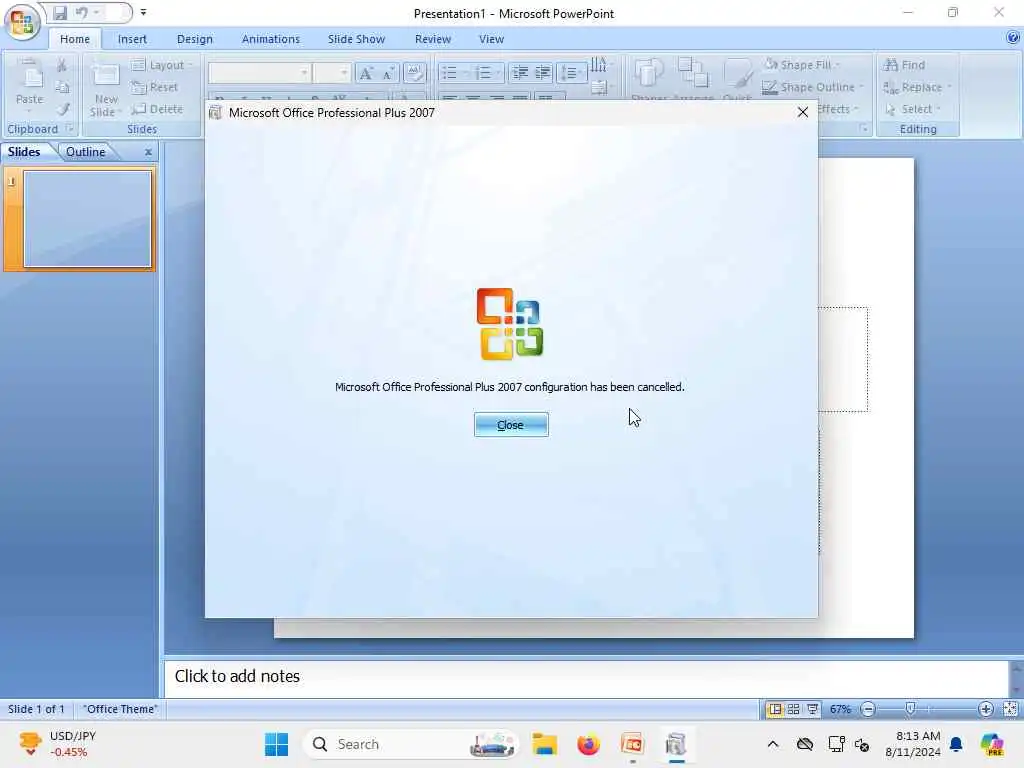Click the 'Office Theme' status bar entry

click(120, 709)
